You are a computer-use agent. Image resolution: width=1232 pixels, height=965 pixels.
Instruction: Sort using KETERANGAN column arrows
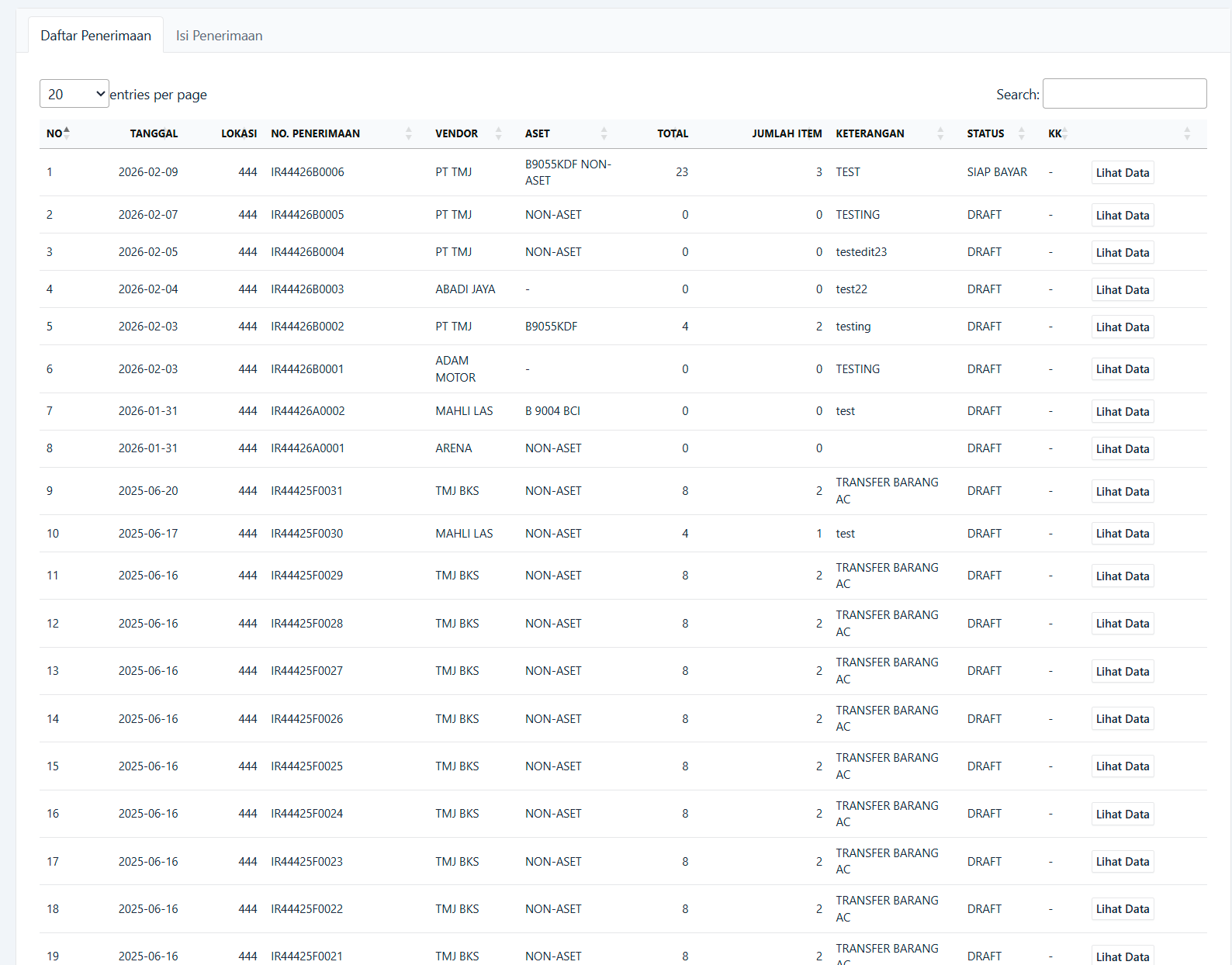coord(940,133)
